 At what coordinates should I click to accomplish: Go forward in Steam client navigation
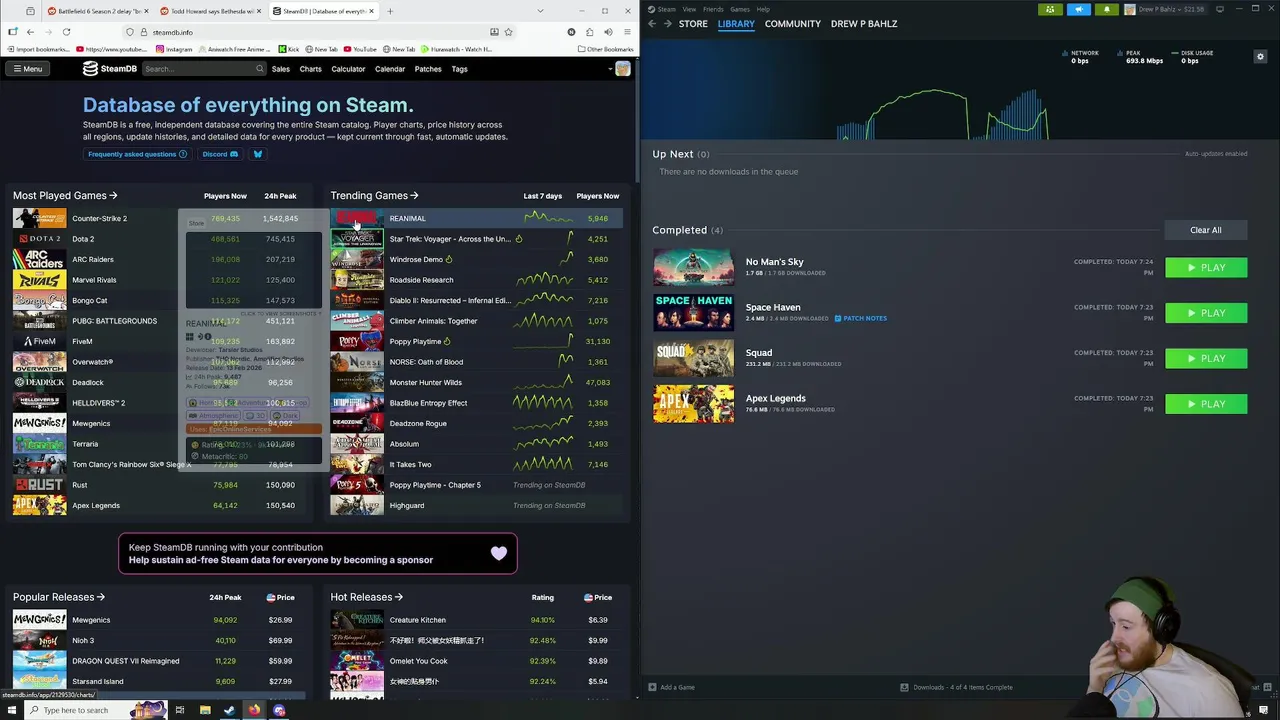coord(667,24)
